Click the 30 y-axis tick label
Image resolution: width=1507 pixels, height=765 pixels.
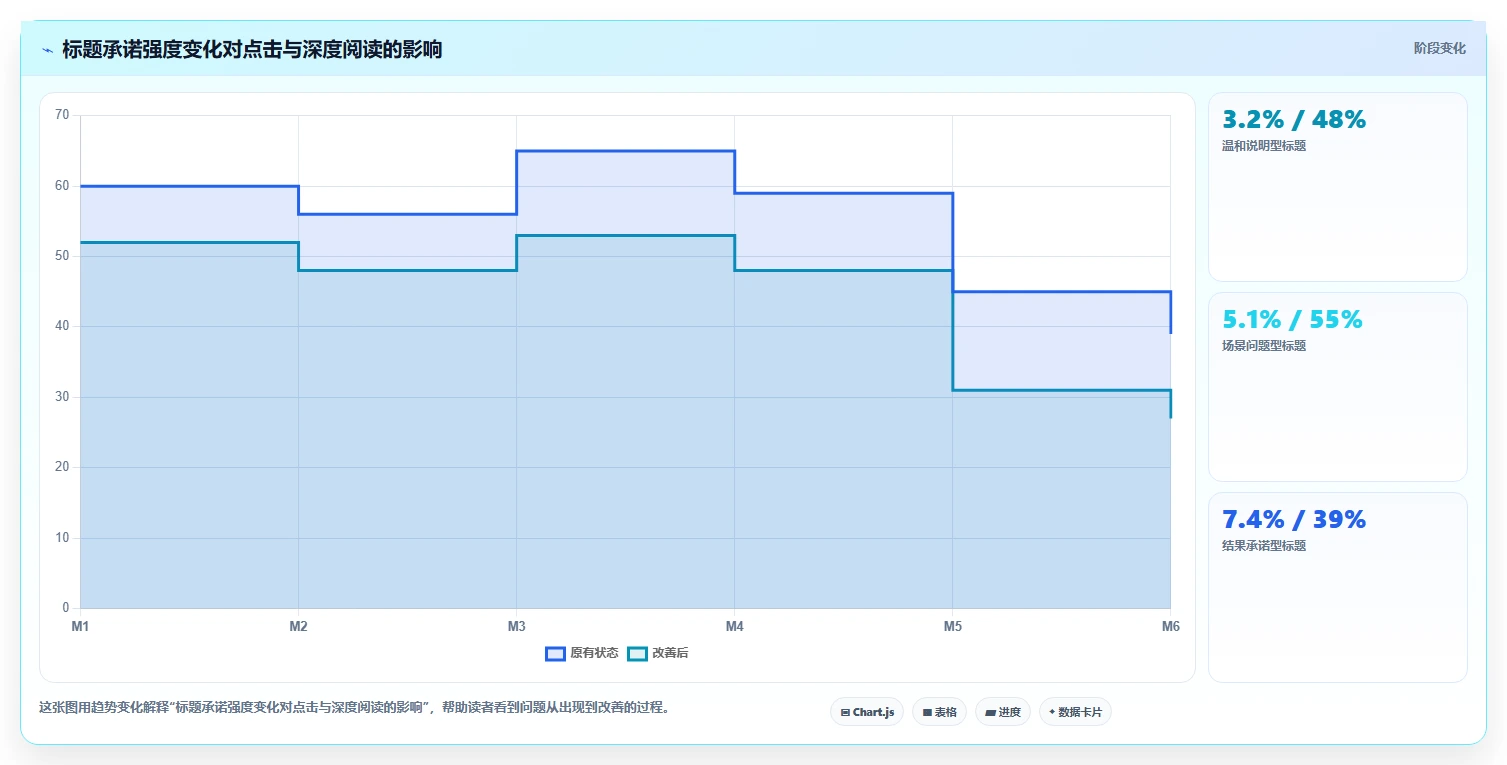click(62, 397)
